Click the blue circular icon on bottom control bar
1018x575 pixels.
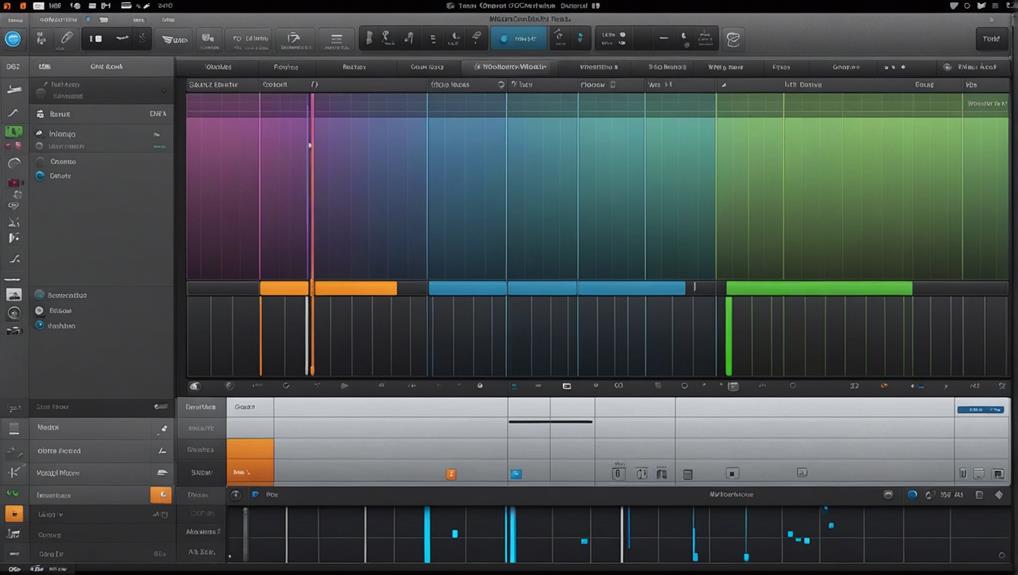click(912, 495)
